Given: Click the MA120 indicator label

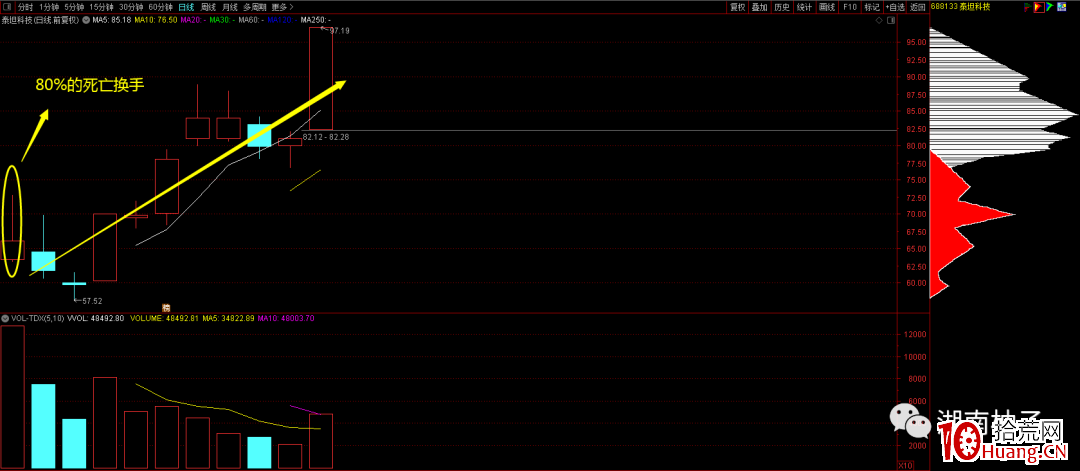Looking at the screenshot, I should [282, 20].
